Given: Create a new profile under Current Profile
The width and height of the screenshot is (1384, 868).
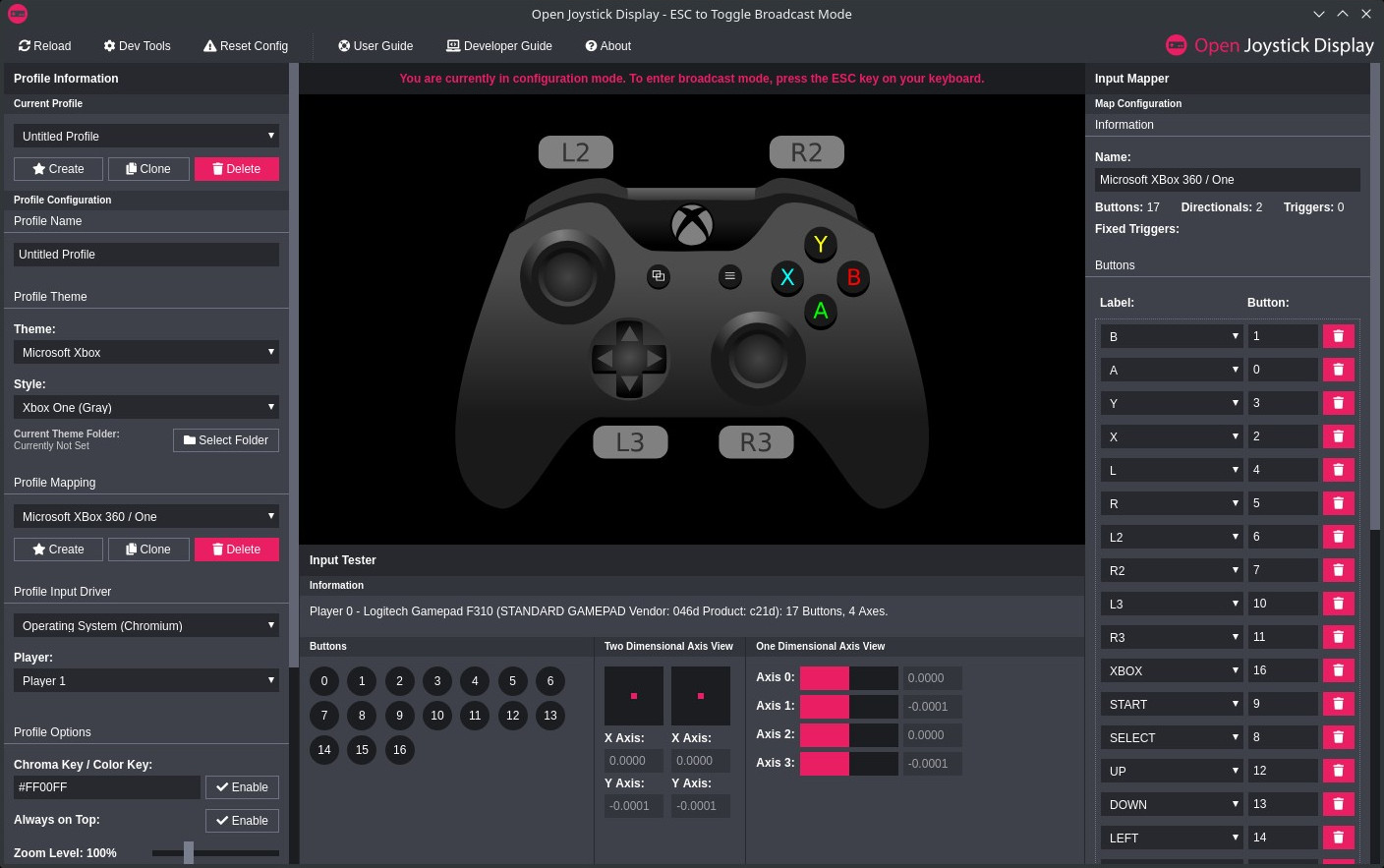Looking at the screenshot, I should pos(58,169).
